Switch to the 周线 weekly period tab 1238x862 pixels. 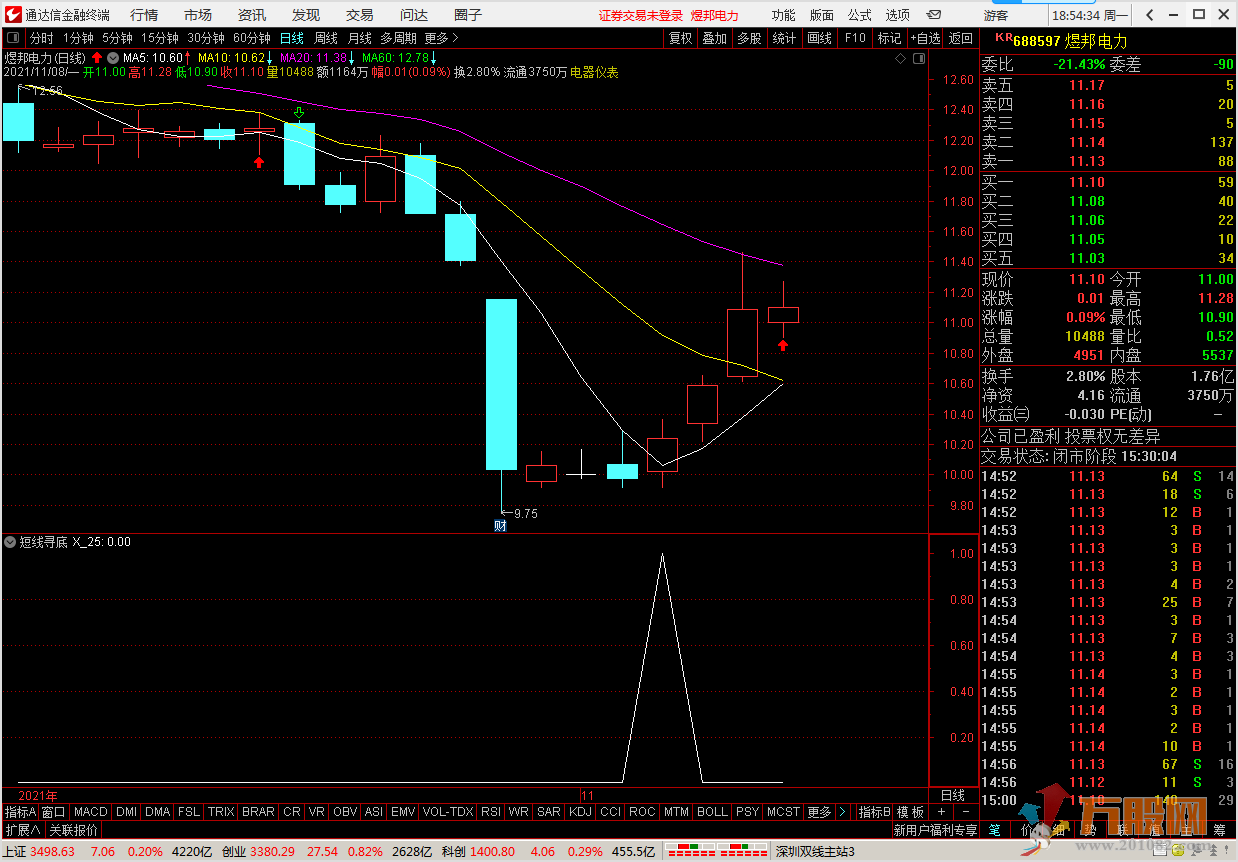point(326,38)
